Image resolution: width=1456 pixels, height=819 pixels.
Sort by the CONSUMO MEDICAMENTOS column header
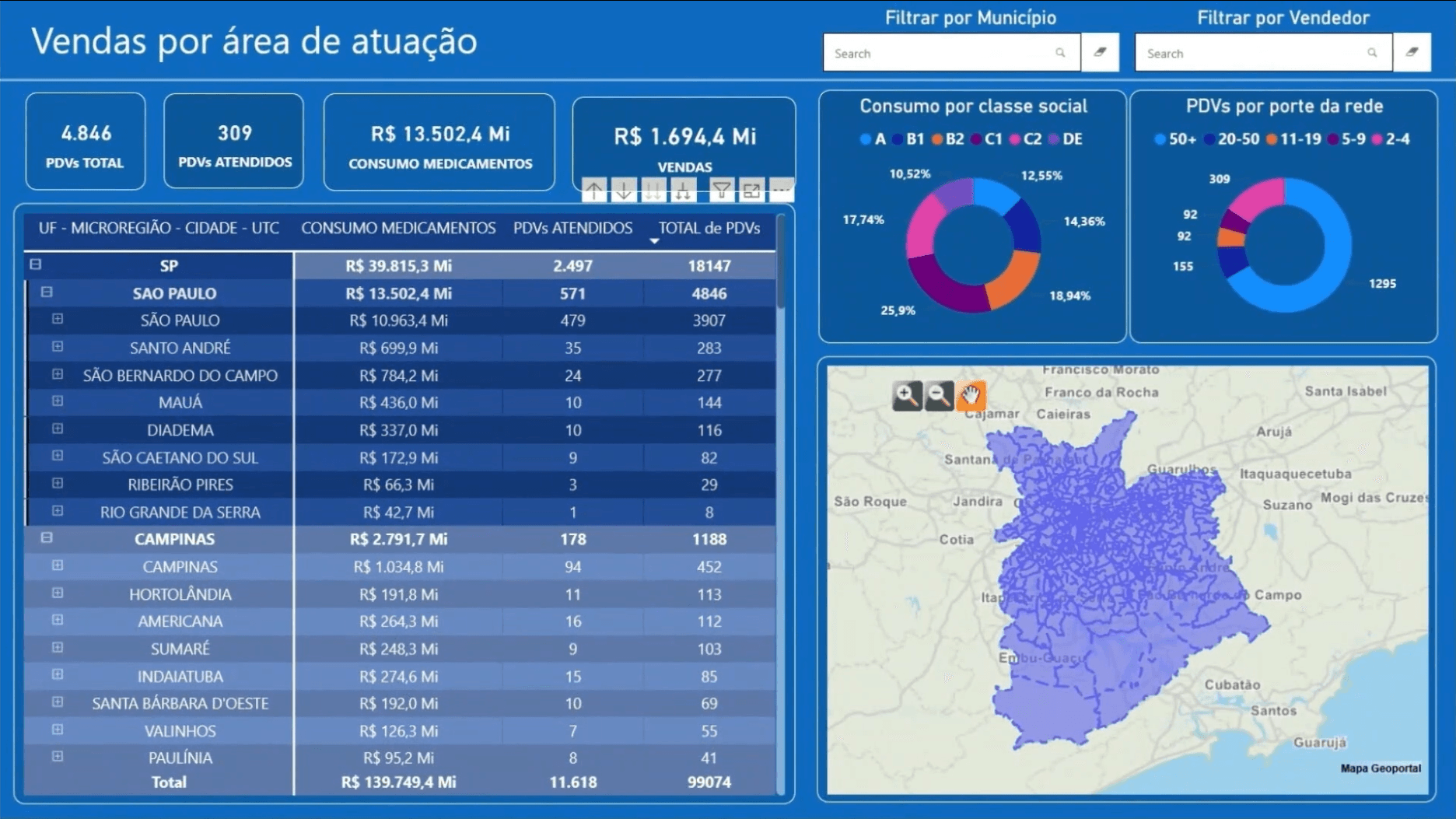pyautogui.click(x=398, y=228)
